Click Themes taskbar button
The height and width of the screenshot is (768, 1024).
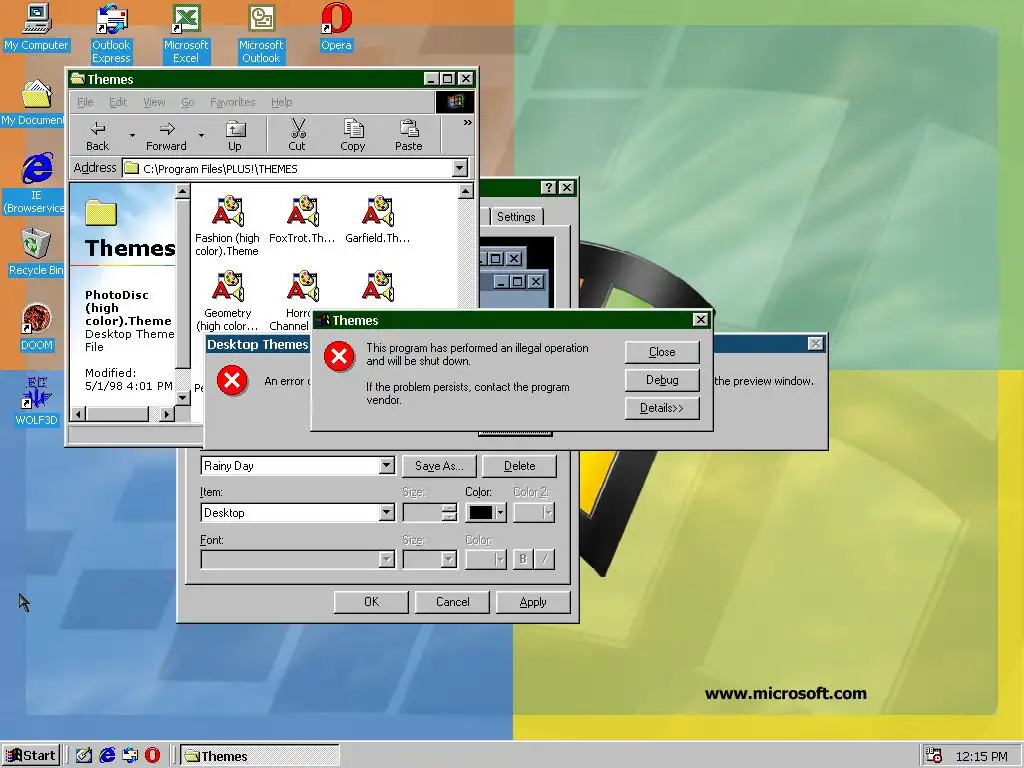pyautogui.click(x=259, y=756)
